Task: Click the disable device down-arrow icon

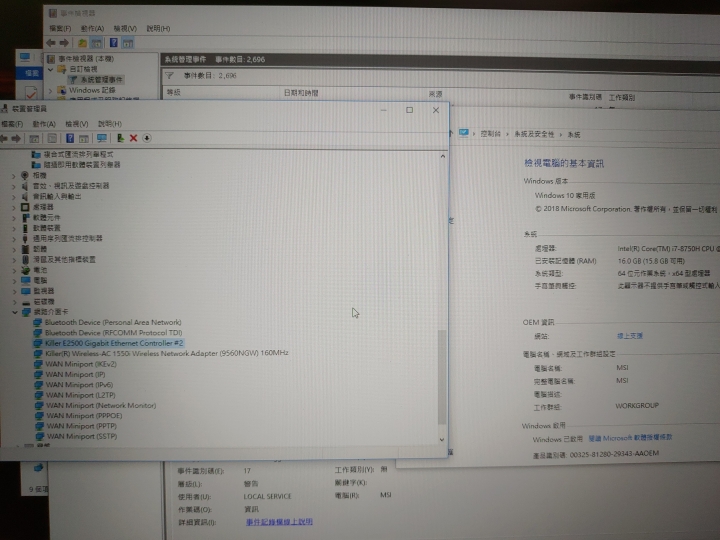Action: click(x=147, y=138)
